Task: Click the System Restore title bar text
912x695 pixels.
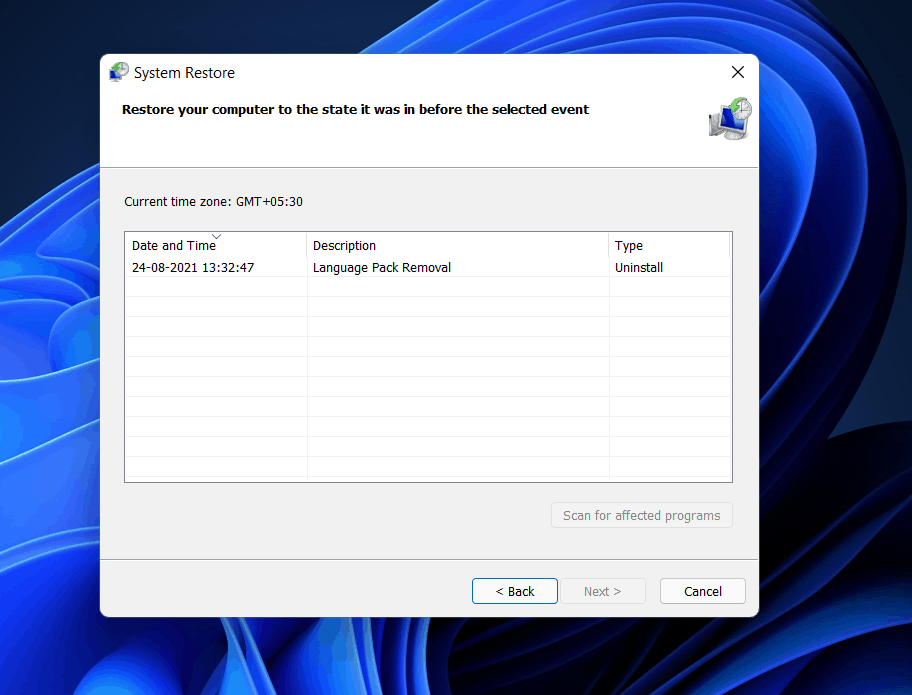Action: tap(184, 72)
